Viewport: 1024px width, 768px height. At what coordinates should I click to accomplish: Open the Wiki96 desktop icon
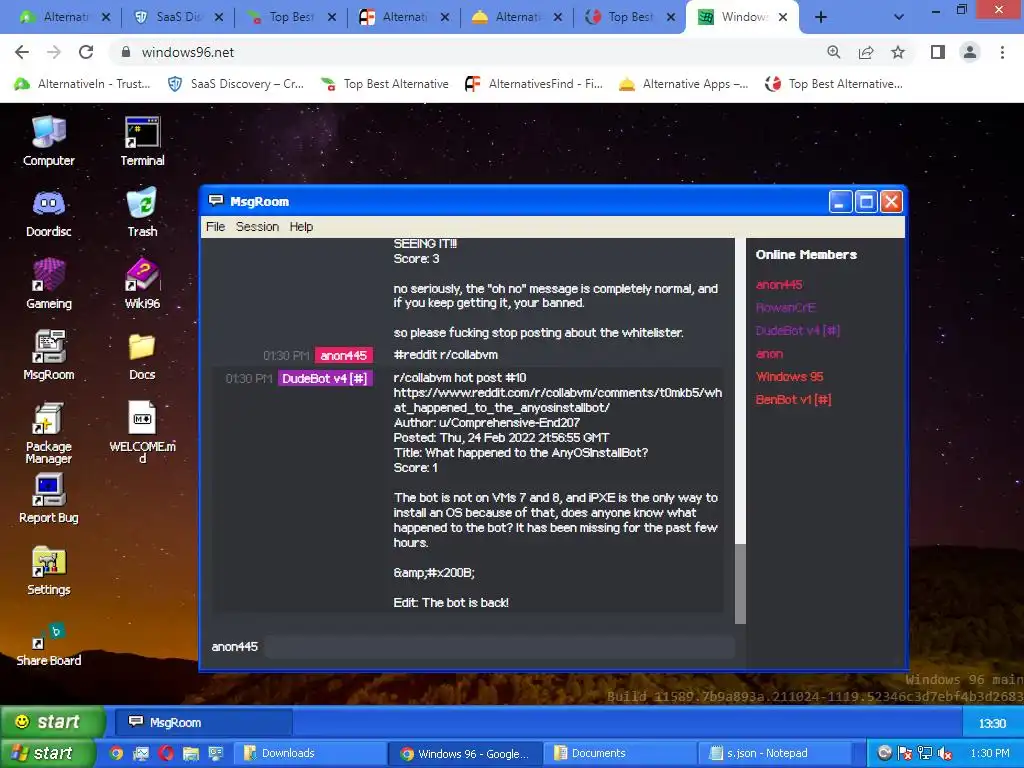click(x=142, y=284)
